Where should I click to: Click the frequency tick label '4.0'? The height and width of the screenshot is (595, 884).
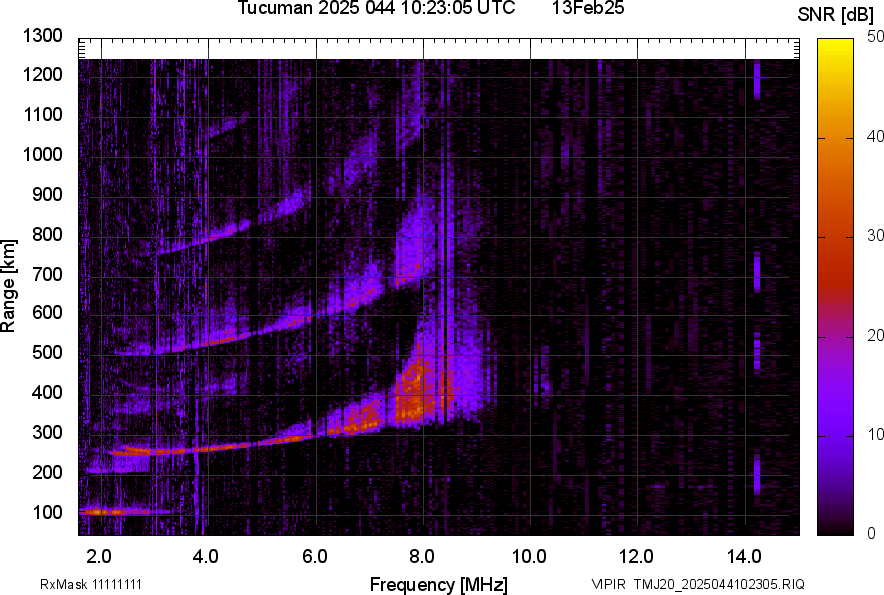(x=205, y=557)
